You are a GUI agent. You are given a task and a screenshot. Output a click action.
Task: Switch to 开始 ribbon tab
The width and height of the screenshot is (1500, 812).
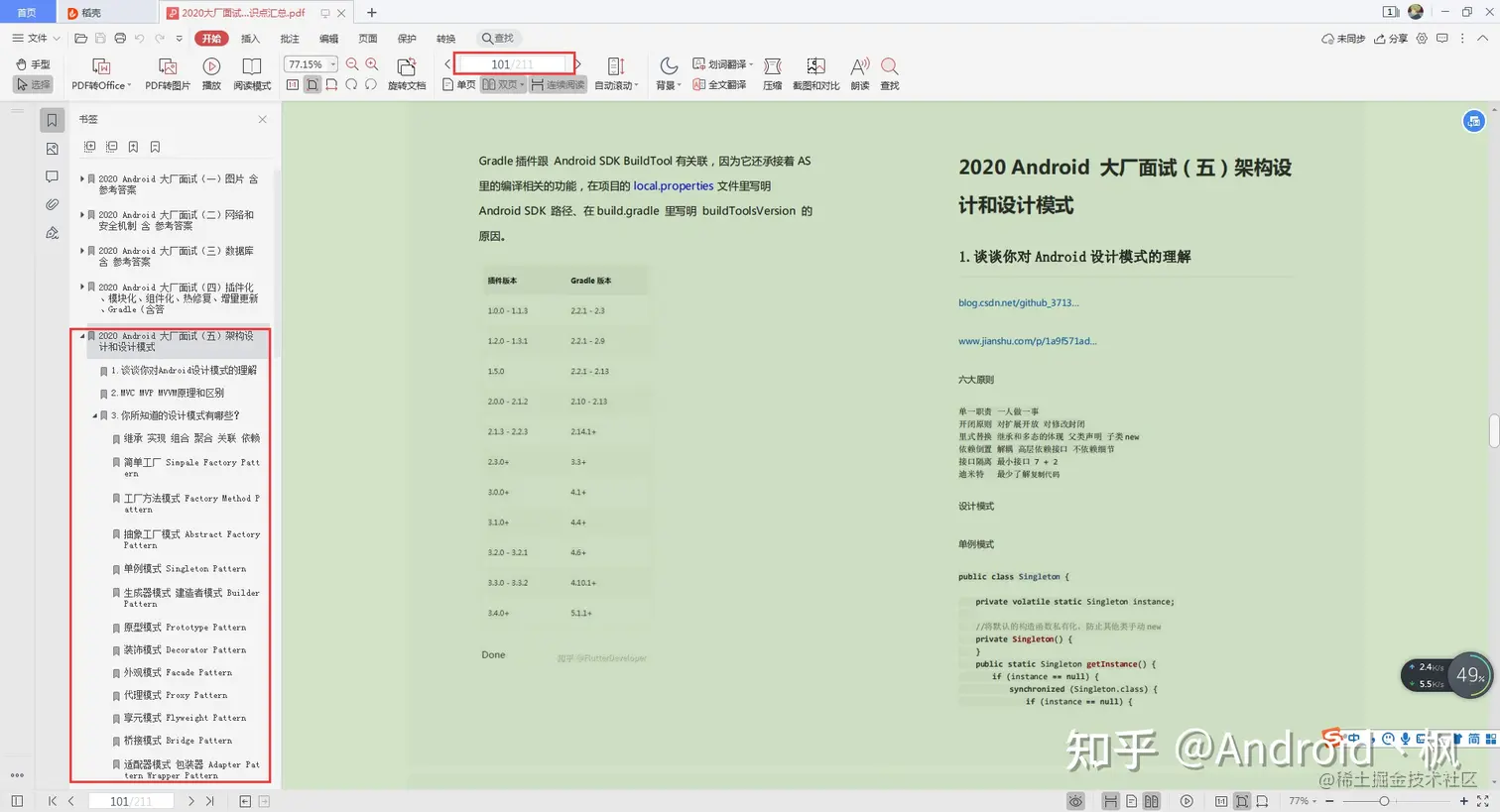(x=211, y=39)
